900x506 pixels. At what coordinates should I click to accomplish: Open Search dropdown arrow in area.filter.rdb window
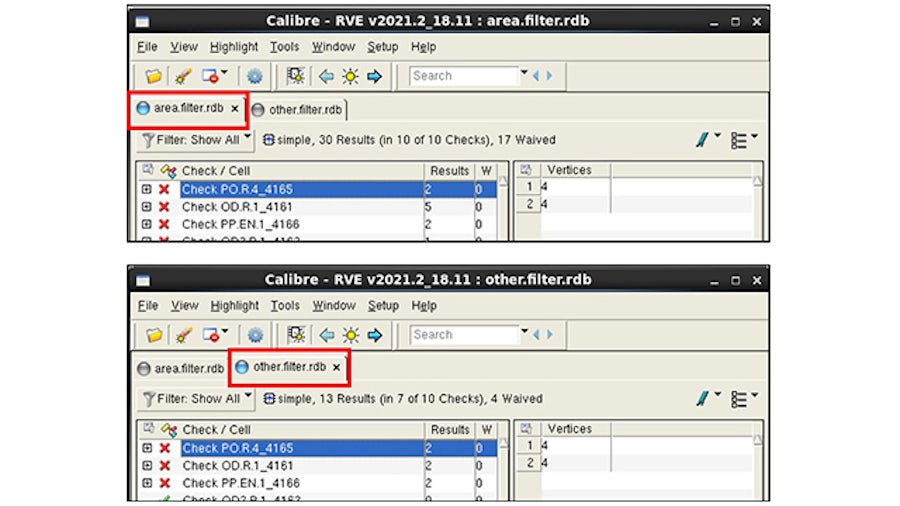click(524, 73)
